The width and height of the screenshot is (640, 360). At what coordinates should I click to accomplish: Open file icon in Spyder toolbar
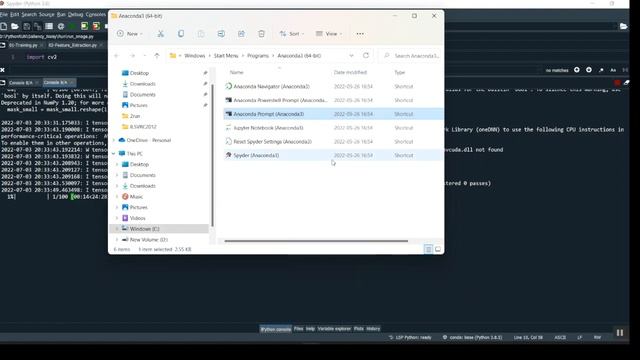15,26
